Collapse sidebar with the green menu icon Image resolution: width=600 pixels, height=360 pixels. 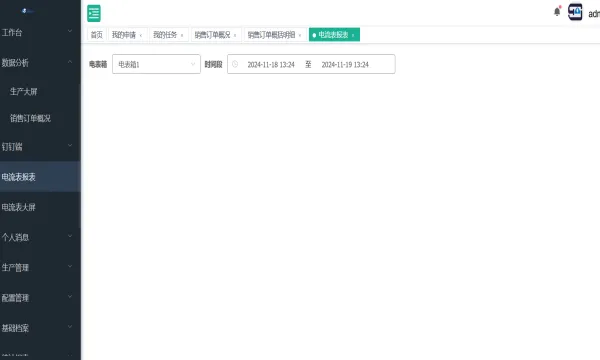(x=94, y=13)
